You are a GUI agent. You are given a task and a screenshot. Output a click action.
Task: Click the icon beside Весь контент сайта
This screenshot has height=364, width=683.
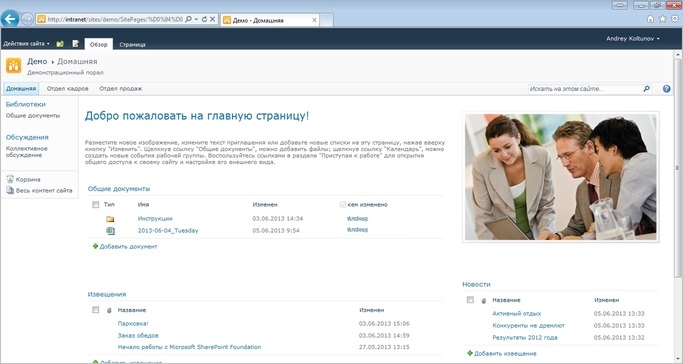(x=10, y=190)
